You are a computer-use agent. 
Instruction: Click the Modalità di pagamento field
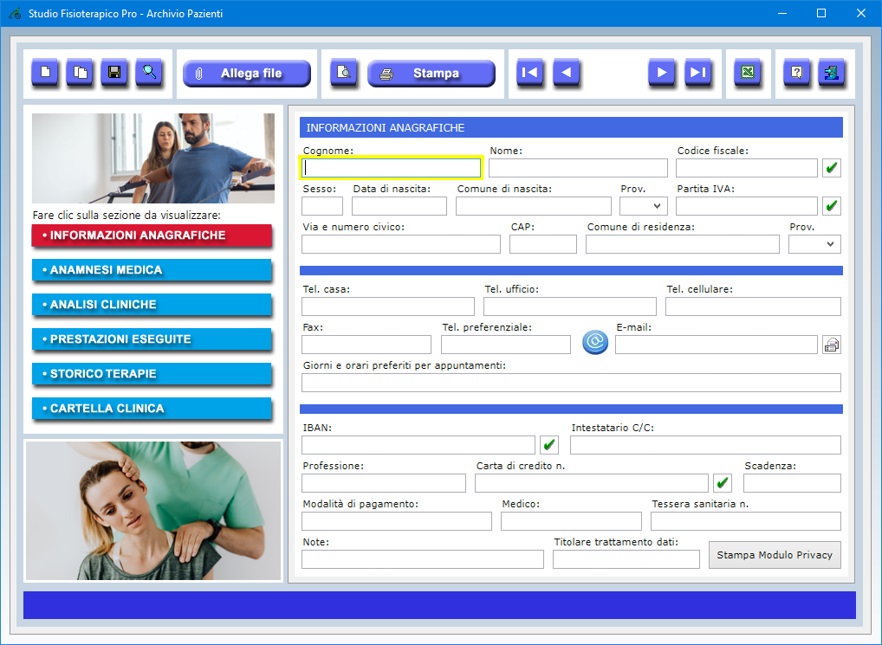pos(397,521)
